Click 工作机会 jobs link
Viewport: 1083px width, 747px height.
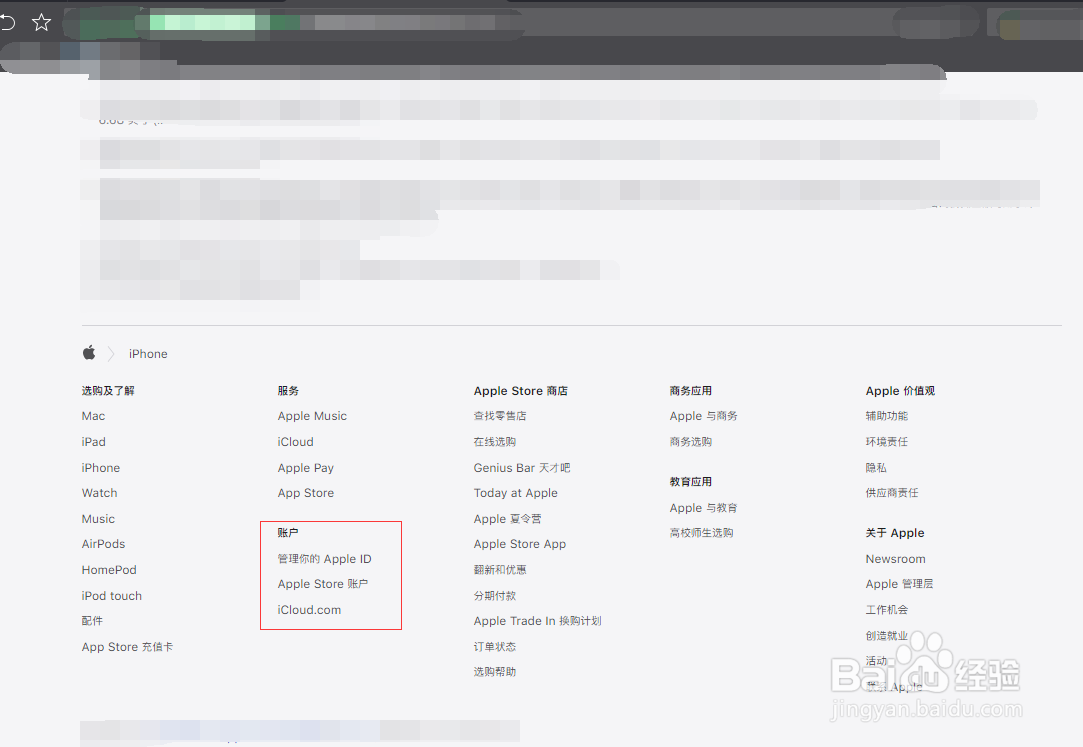click(x=887, y=610)
